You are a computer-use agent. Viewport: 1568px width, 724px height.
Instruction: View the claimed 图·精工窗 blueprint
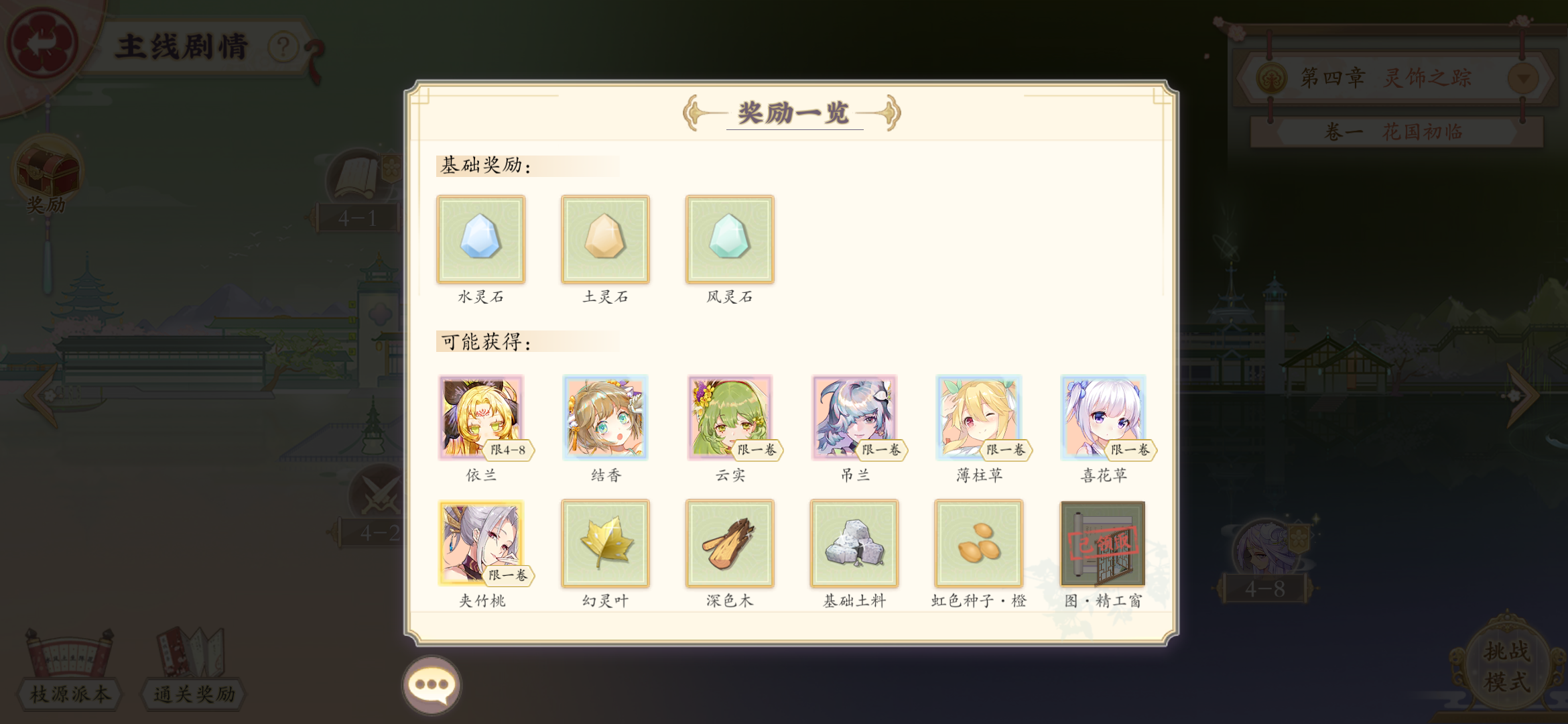click(x=1103, y=544)
